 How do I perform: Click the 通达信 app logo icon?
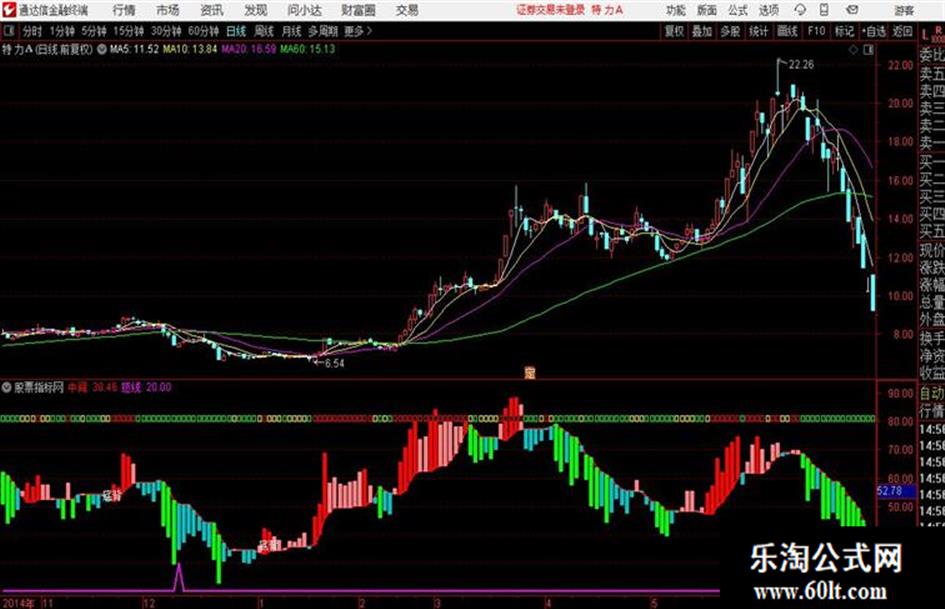[8, 10]
